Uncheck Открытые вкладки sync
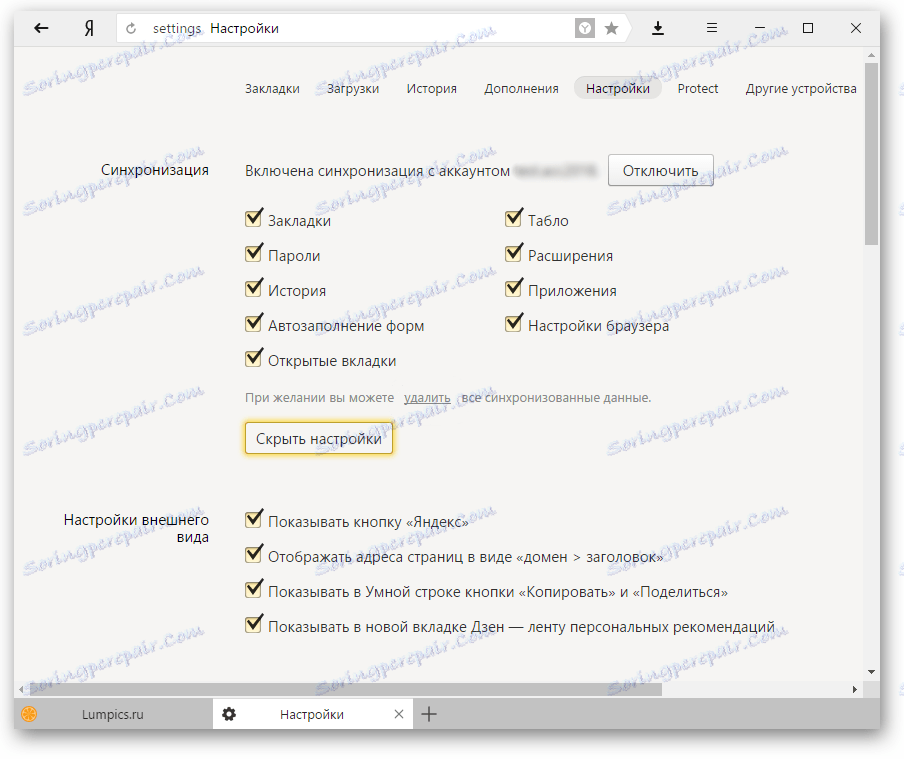Viewport: 904px width, 759px height. pos(254,358)
